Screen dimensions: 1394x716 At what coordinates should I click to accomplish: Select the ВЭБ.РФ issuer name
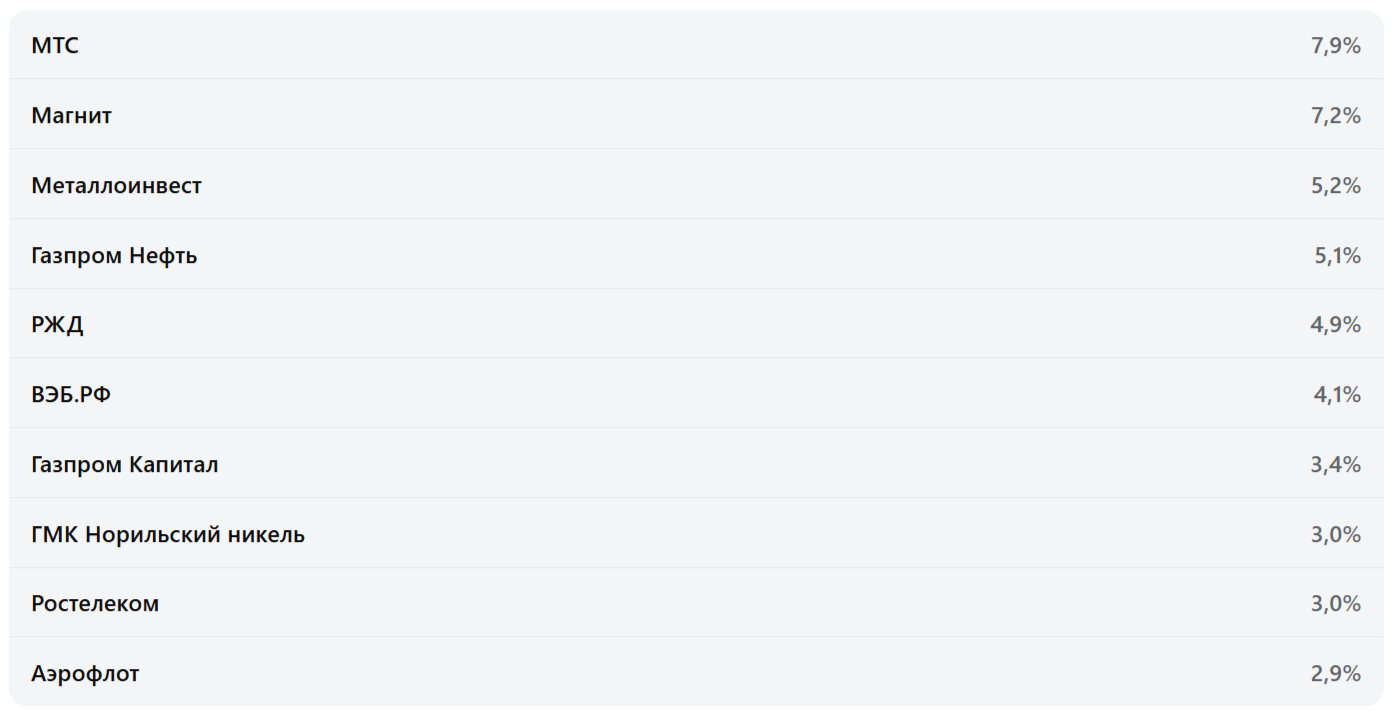click(71, 395)
